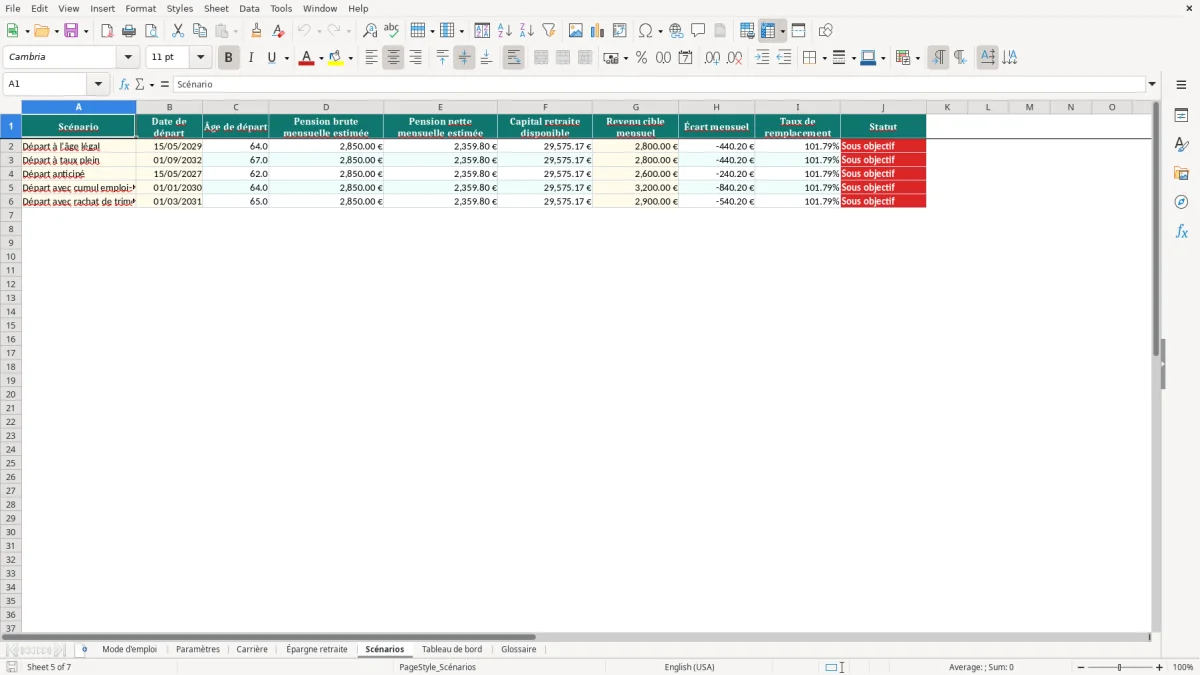The image size is (1200, 675).
Task: Sort ascending A to Z
Action: [505, 31]
